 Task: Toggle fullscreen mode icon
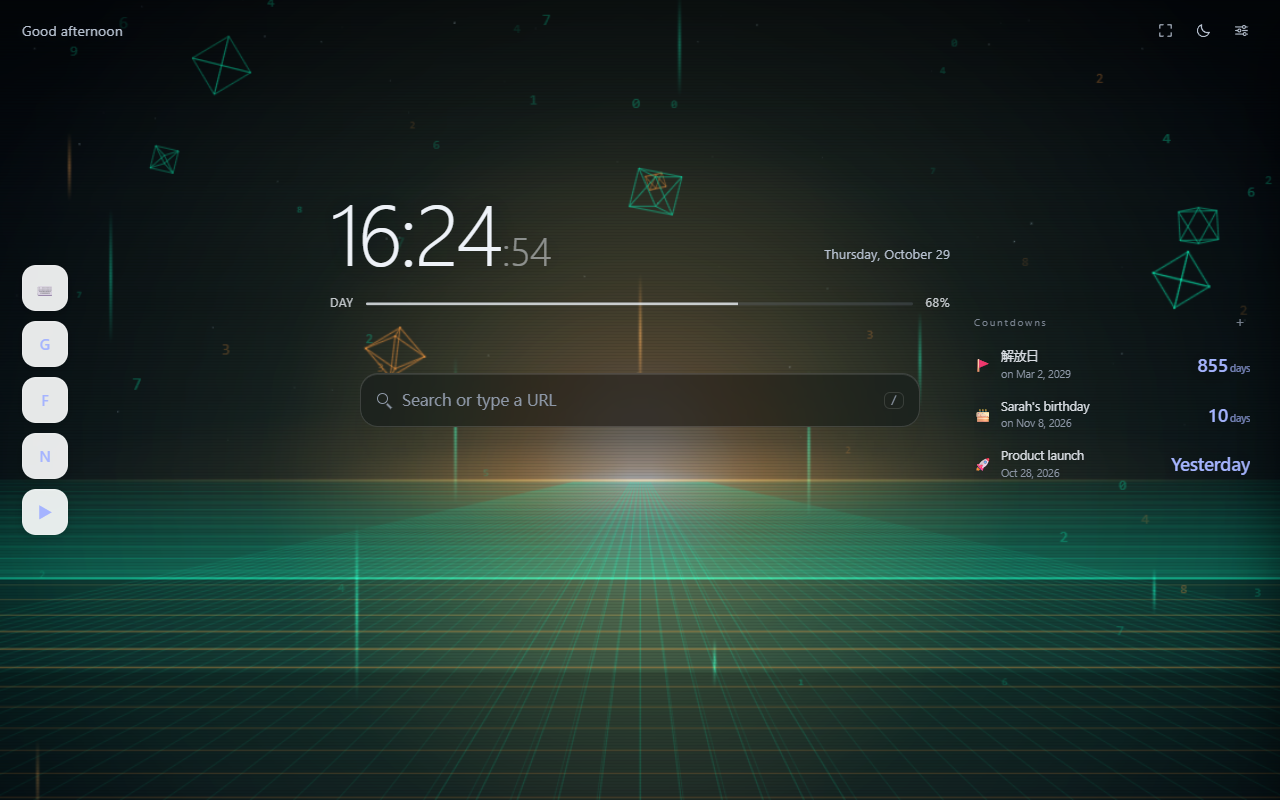pyautogui.click(x=1165, y=31)
